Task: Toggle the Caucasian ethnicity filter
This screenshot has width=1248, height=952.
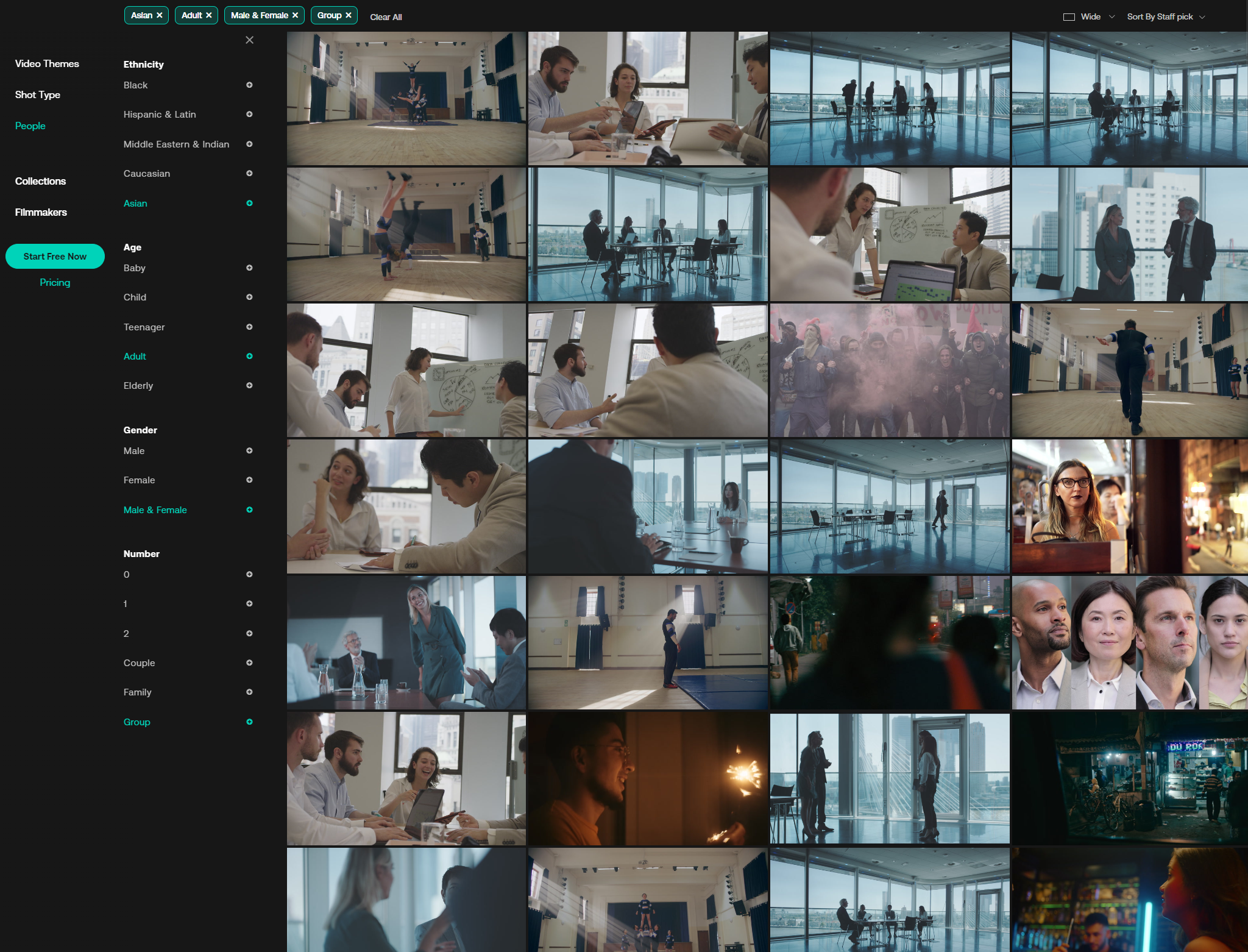Action: (x=147, y=174)
